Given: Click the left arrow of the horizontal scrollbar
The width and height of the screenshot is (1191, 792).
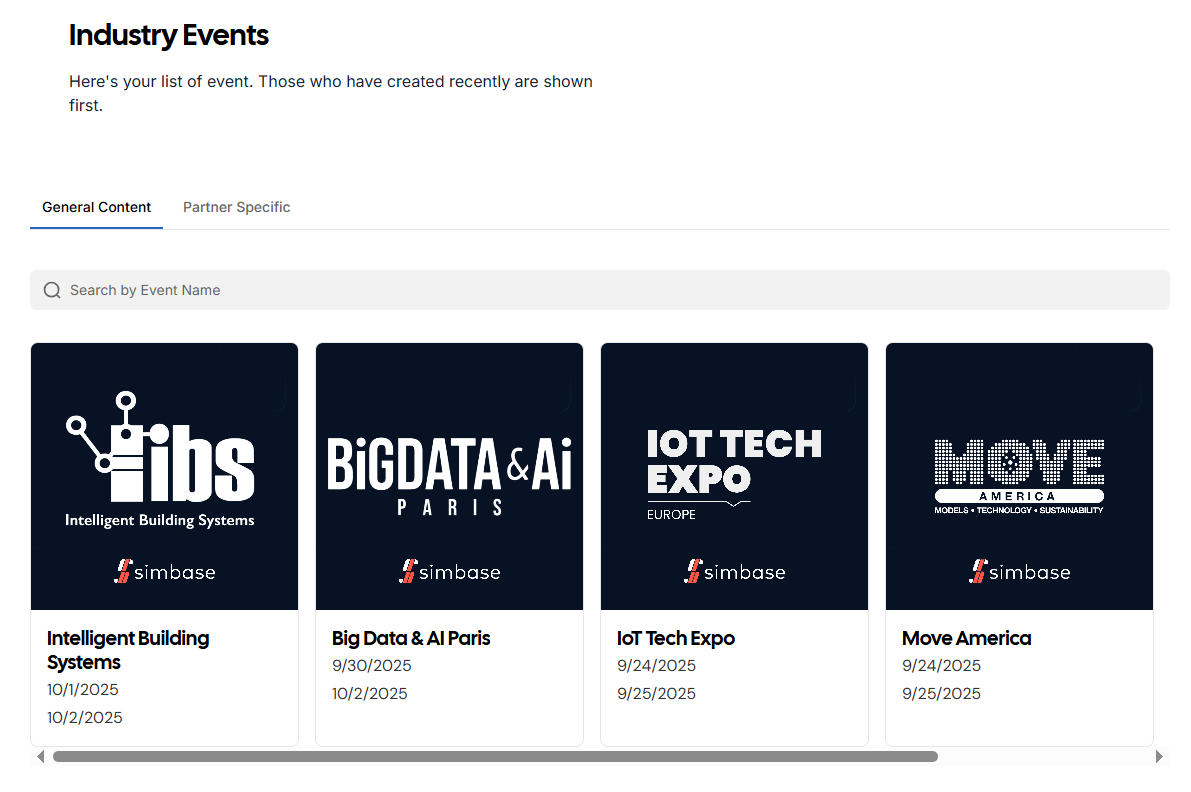Looking at the screenshot, I should point(40,756).
